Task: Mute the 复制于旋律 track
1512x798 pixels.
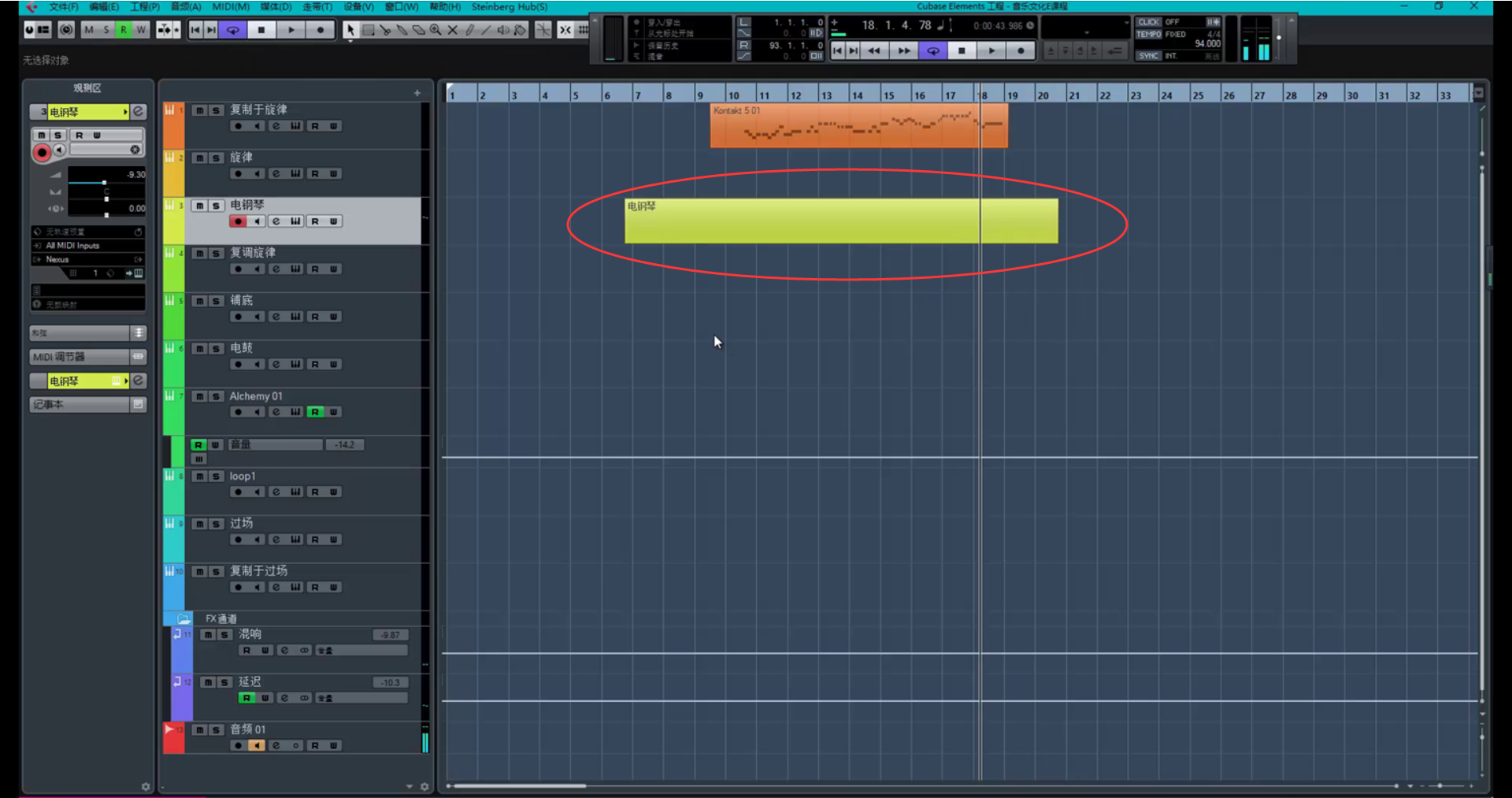Action: [x=200, y=110]
